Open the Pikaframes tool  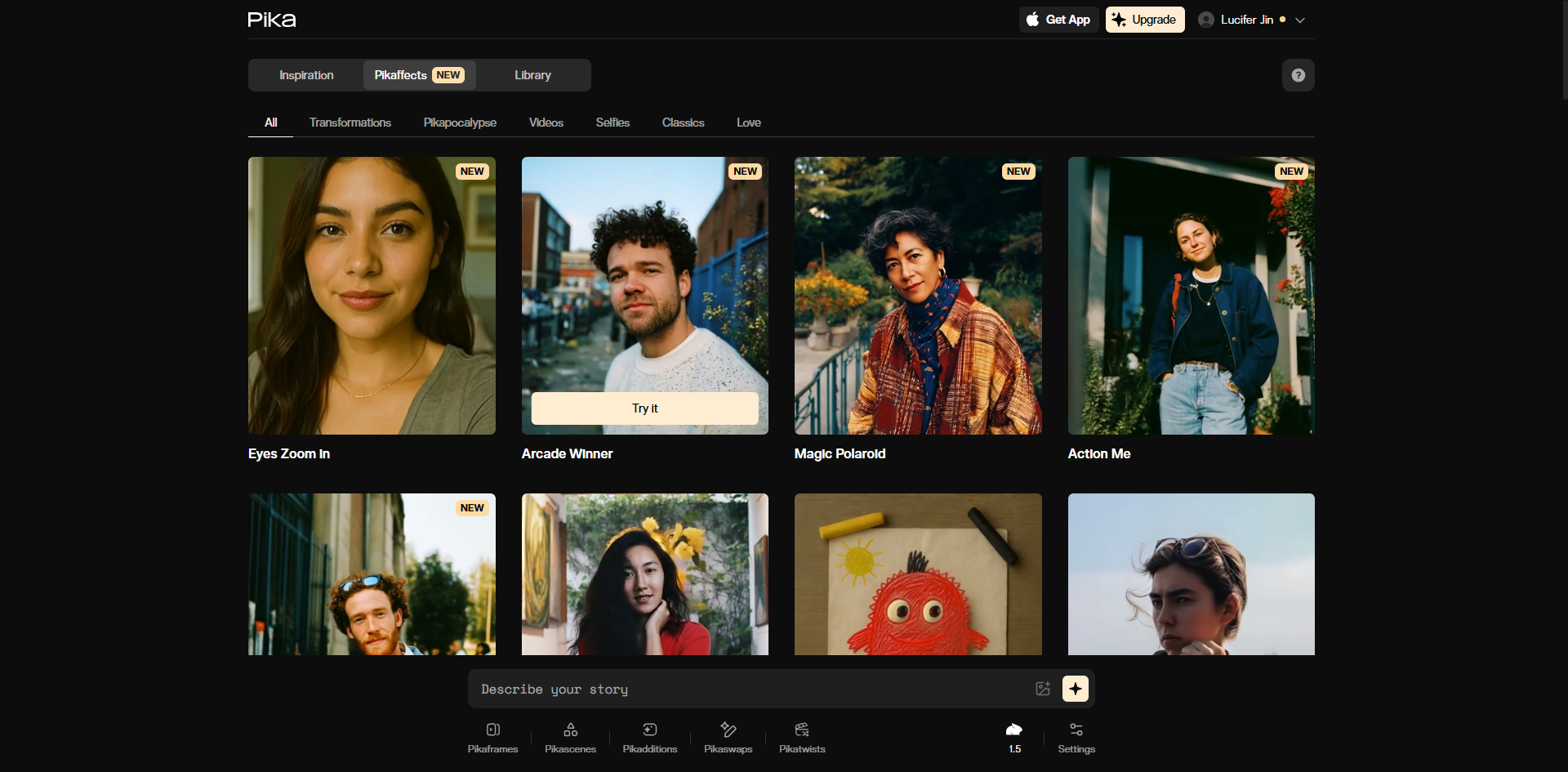(x=492, y=738)
